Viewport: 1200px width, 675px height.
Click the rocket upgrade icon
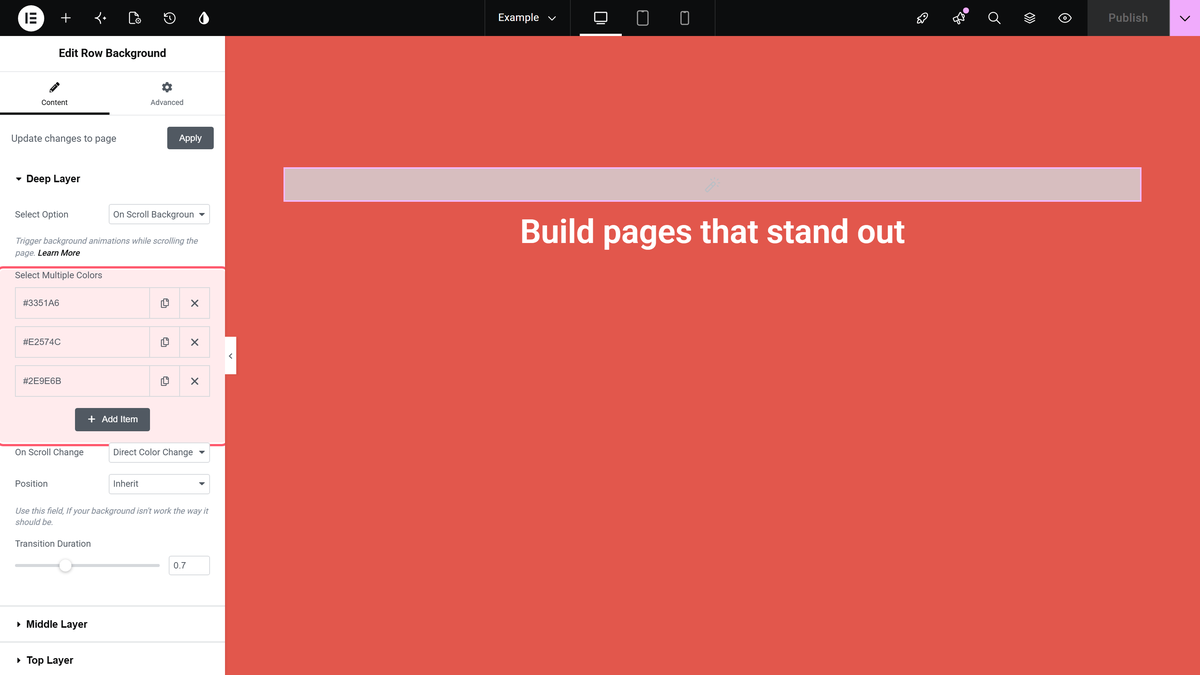click(923, 18)
